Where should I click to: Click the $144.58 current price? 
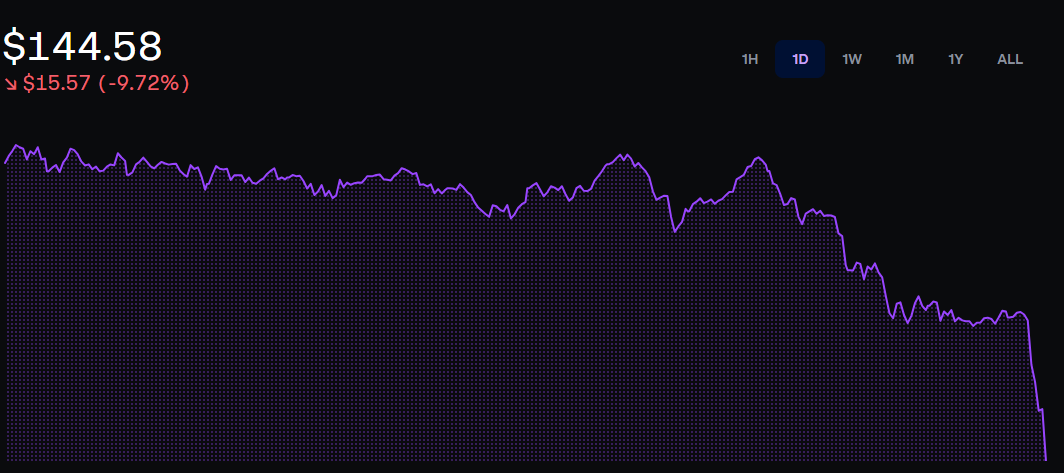pyautogui.click(x=82, y=47)
